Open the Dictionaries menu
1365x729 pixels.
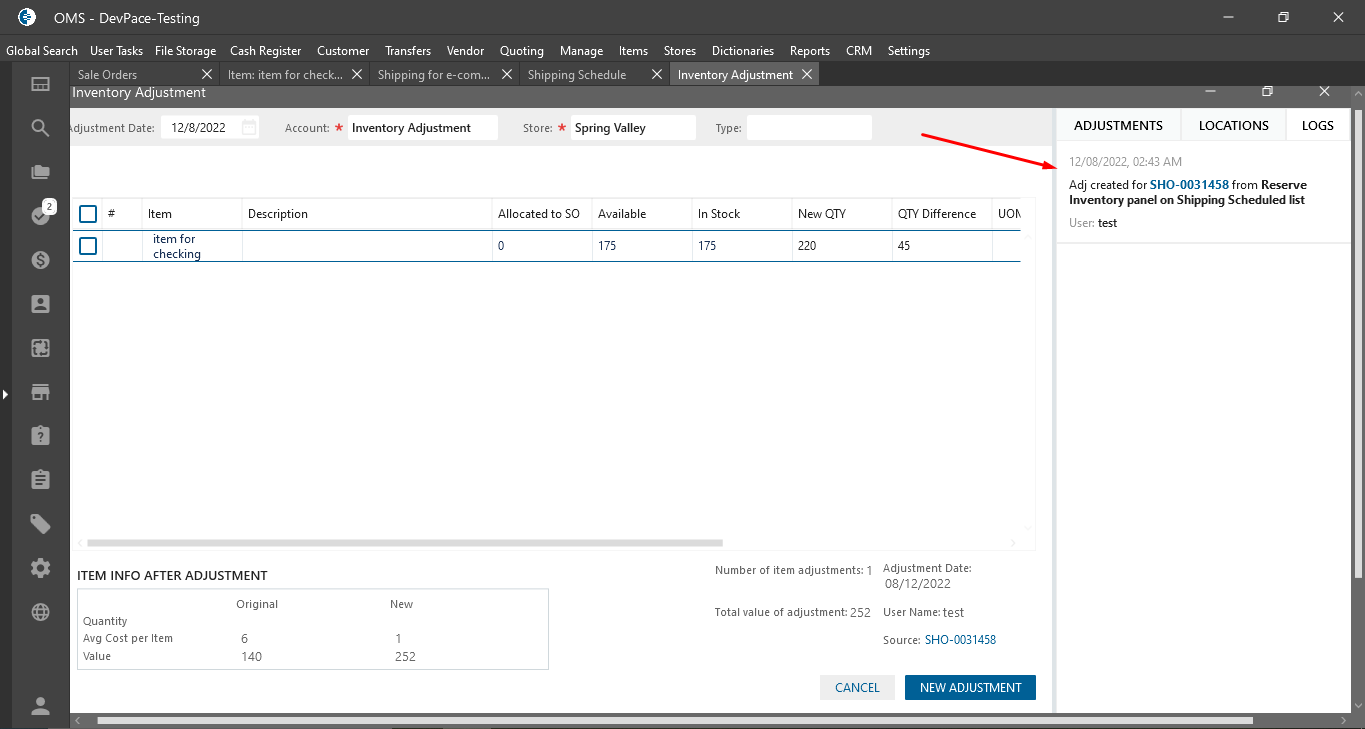(x=743, y=51)
